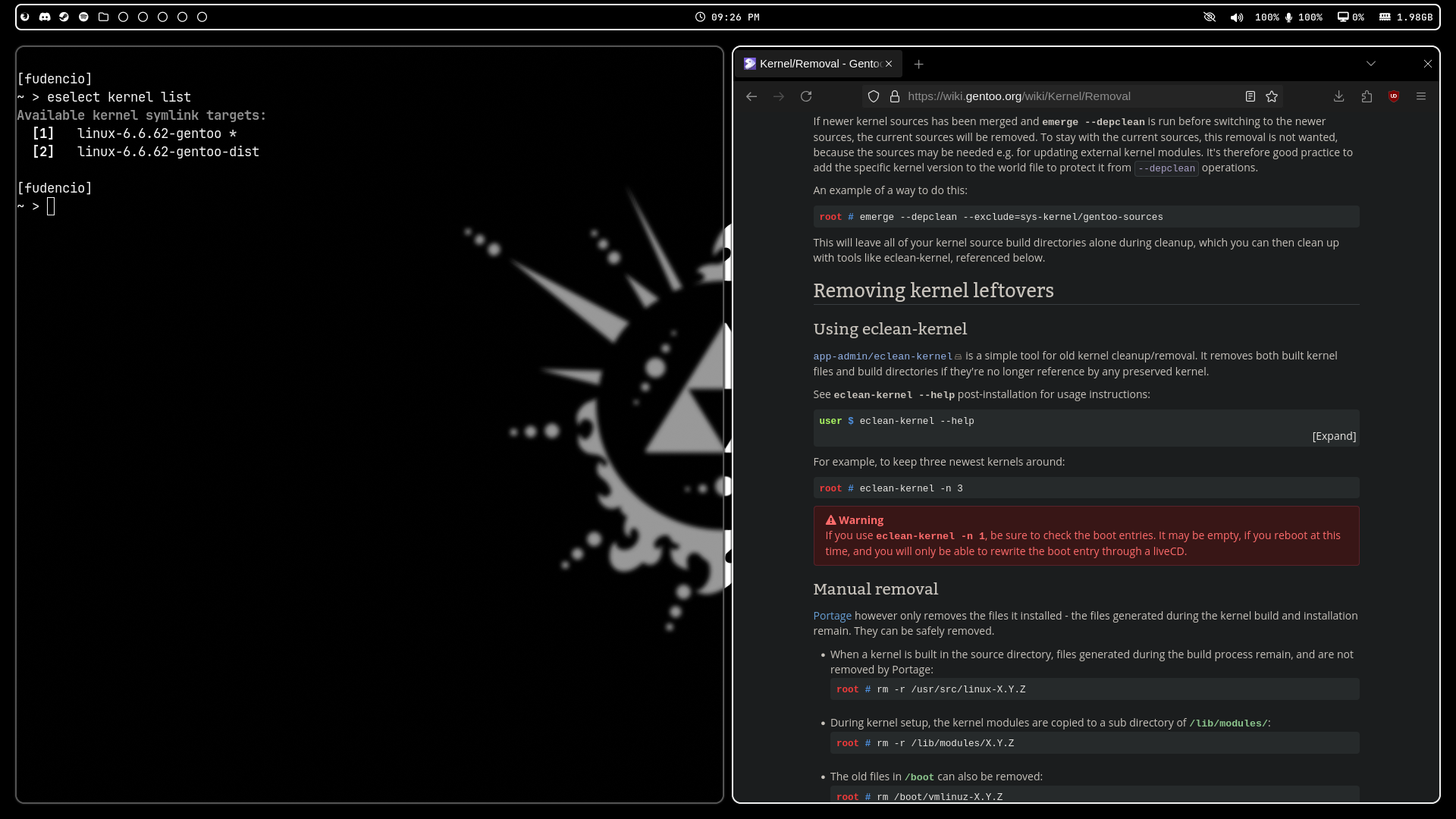Open Discord from the top bar
Screen dimensions: 1456x819
(45, 17)
